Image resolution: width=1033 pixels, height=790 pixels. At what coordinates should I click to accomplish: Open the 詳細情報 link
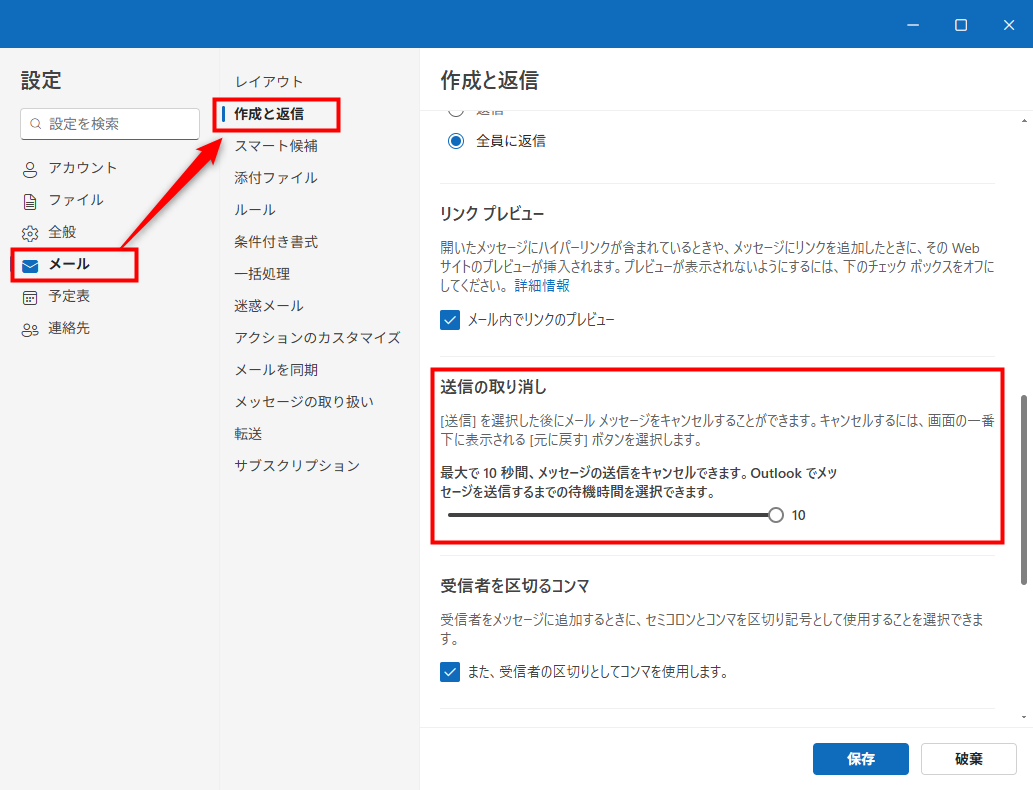pos(542,285)
